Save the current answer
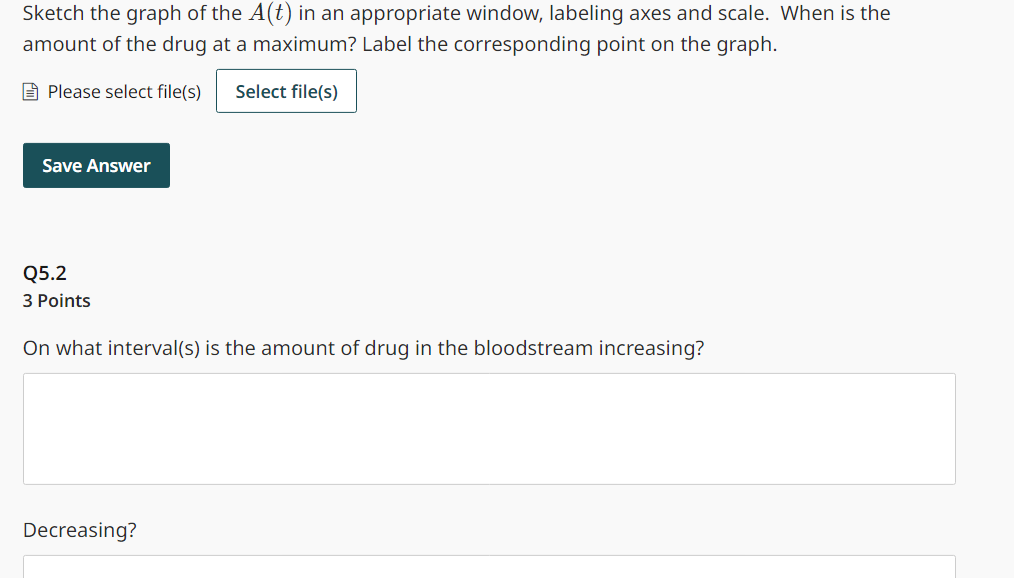The image size is (1014, 578). pyautogui.click(x=96, y=165)
